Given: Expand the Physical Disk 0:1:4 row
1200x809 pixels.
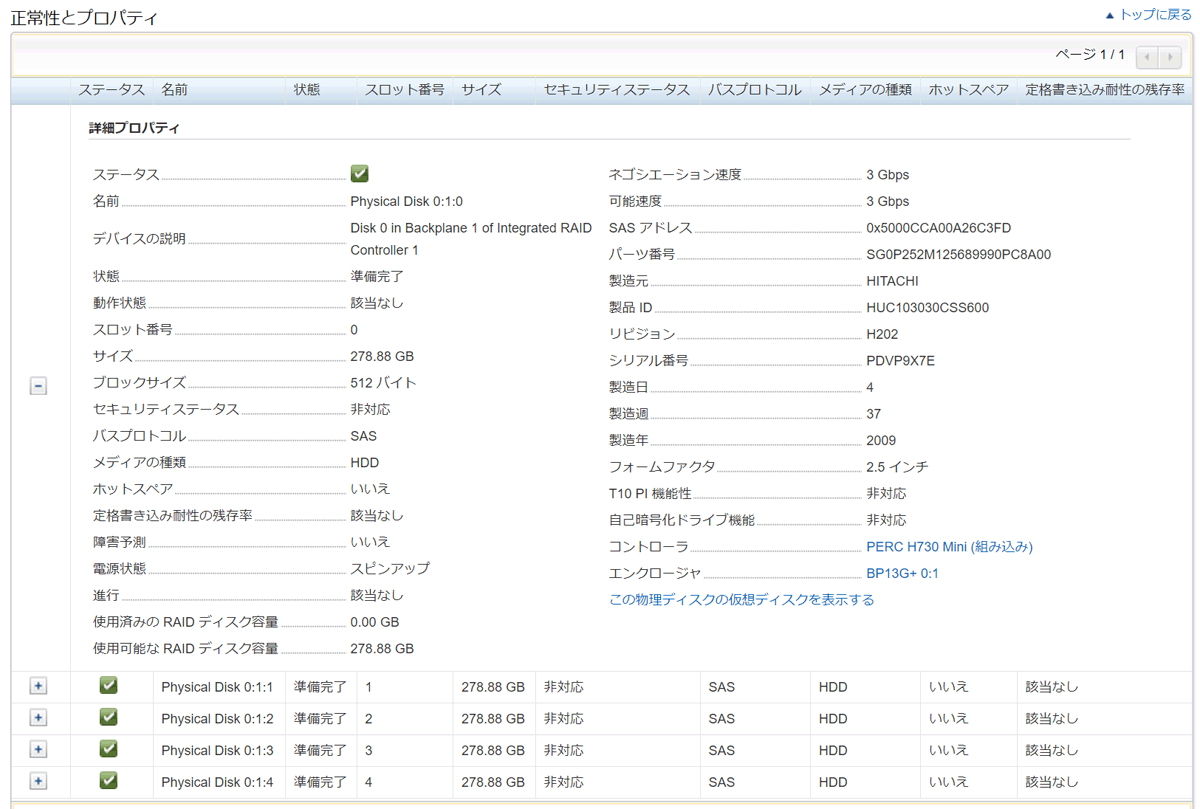Looking at the screenshot, I should point(38,781).
